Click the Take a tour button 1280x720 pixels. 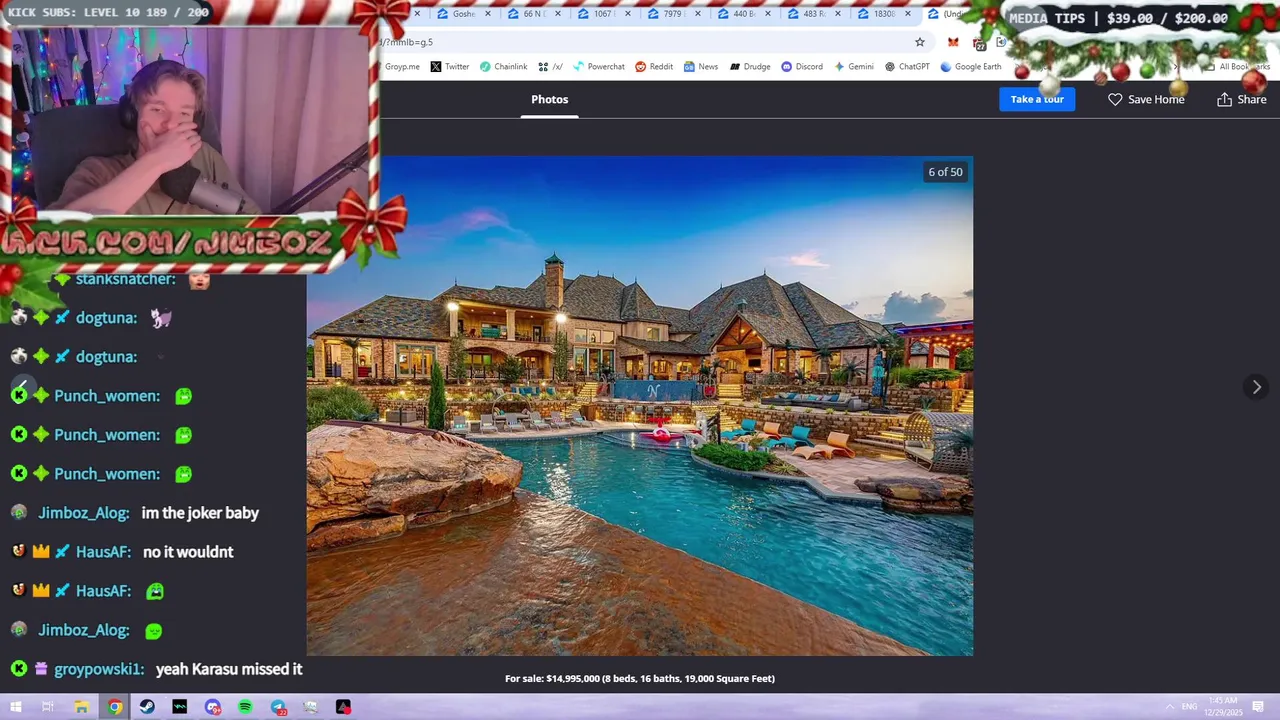click(1037, 99)
